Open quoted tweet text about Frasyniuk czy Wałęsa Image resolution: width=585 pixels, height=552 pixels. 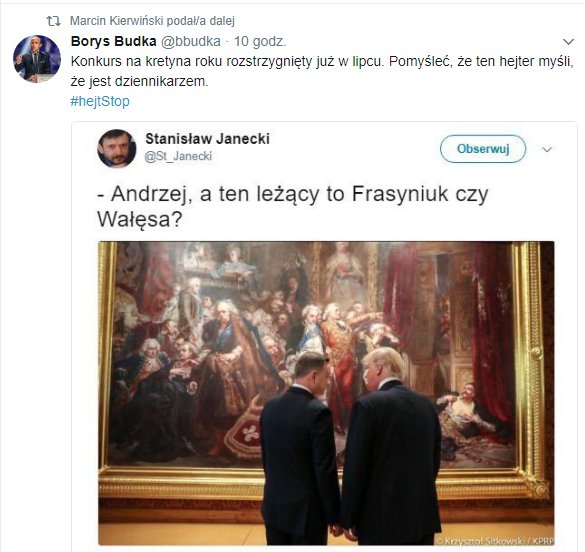(x=293, y=206)
